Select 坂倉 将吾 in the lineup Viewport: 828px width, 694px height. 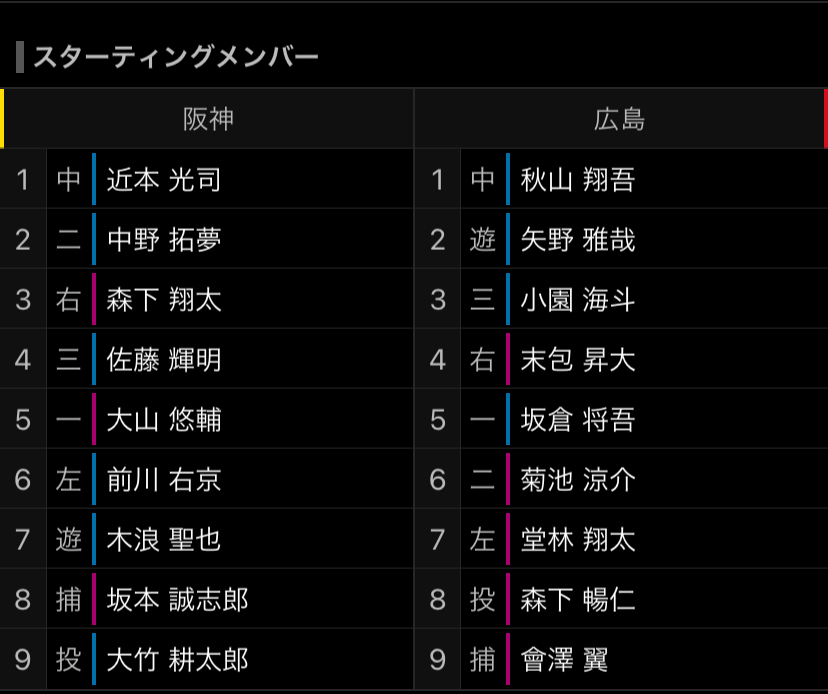click(x=577, y=420)
